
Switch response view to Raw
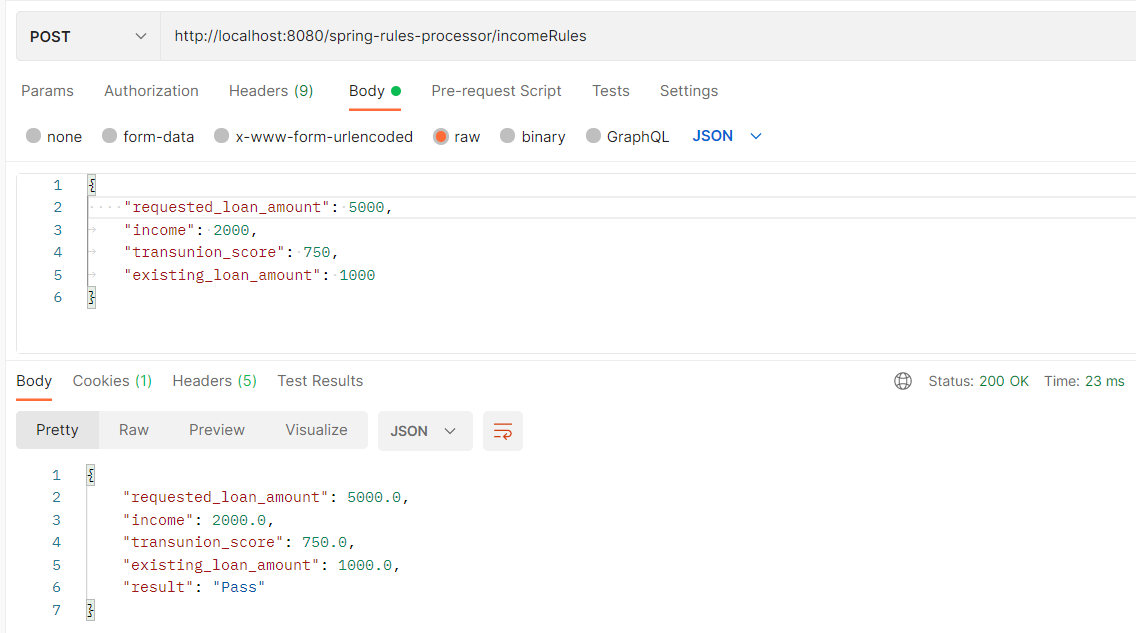click(134, 430)
